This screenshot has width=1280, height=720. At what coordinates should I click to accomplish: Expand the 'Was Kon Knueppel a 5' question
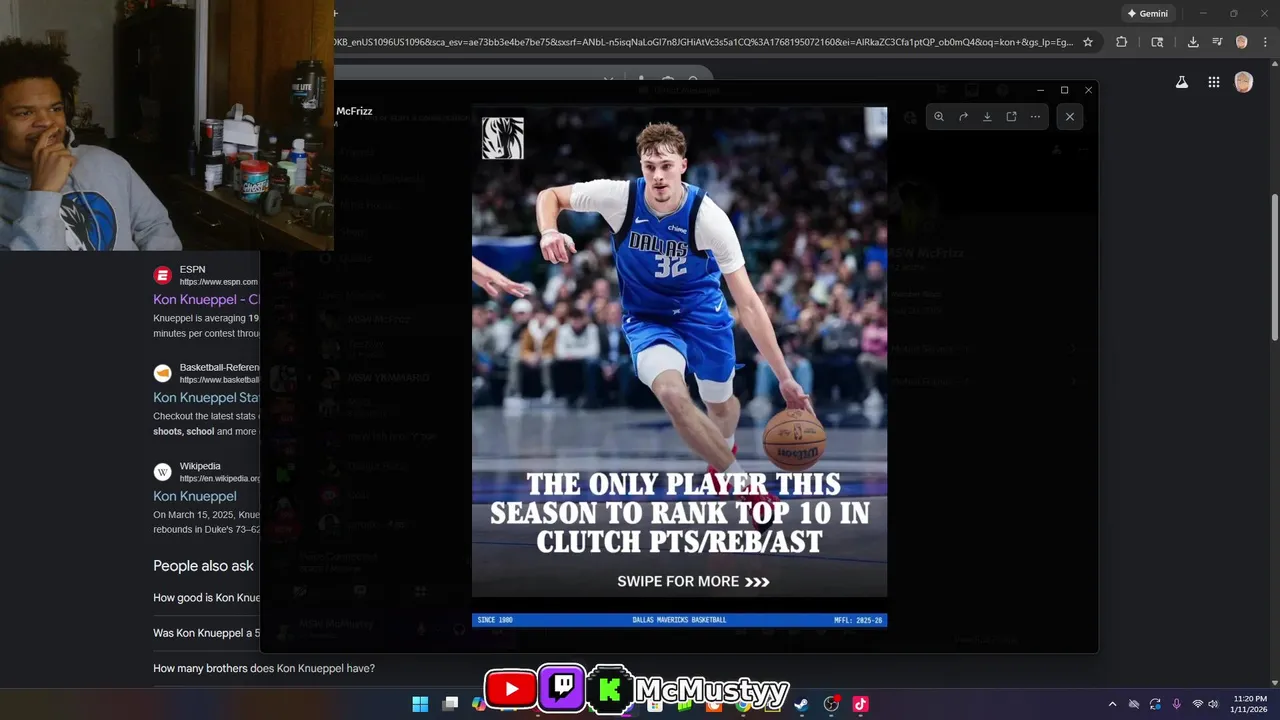click(206, 633)
